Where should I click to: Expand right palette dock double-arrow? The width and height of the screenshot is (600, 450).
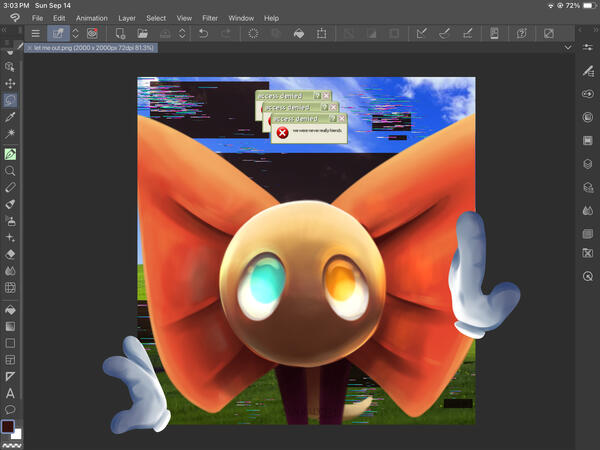pos(596,29)
